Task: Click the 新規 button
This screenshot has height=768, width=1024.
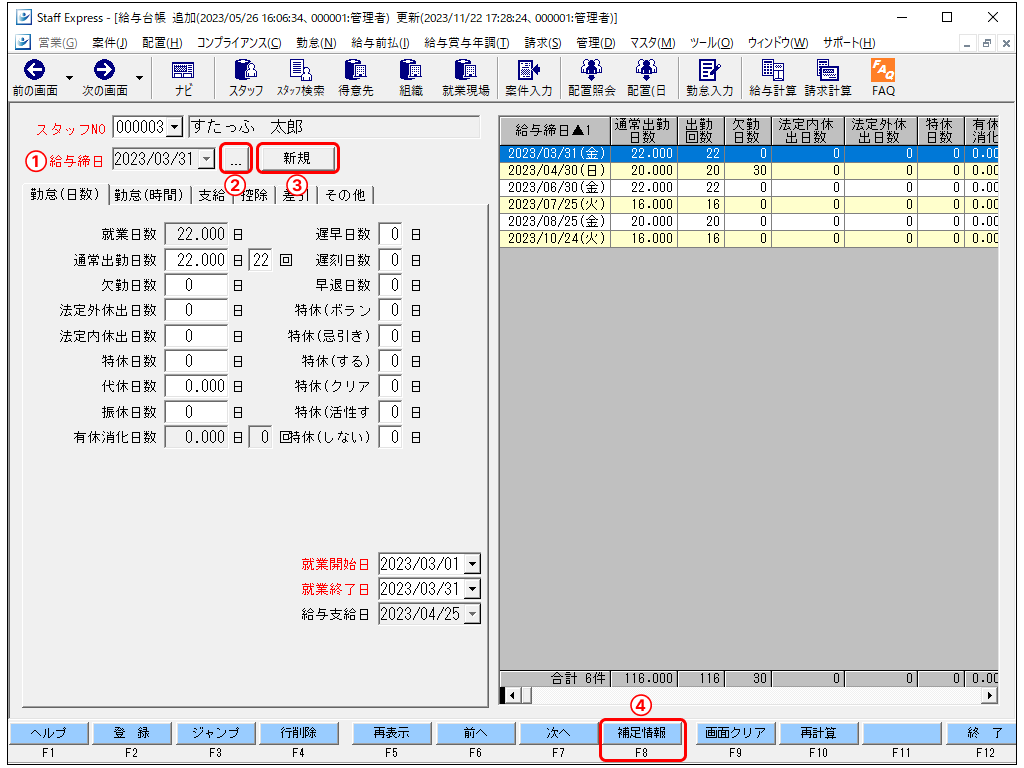Action: coord(297,158)
